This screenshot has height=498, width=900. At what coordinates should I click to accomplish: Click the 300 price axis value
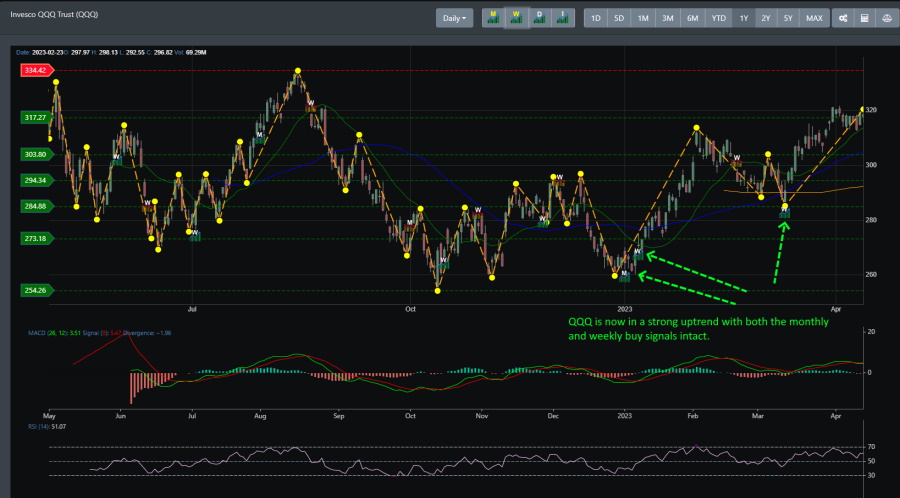point(871,165)
